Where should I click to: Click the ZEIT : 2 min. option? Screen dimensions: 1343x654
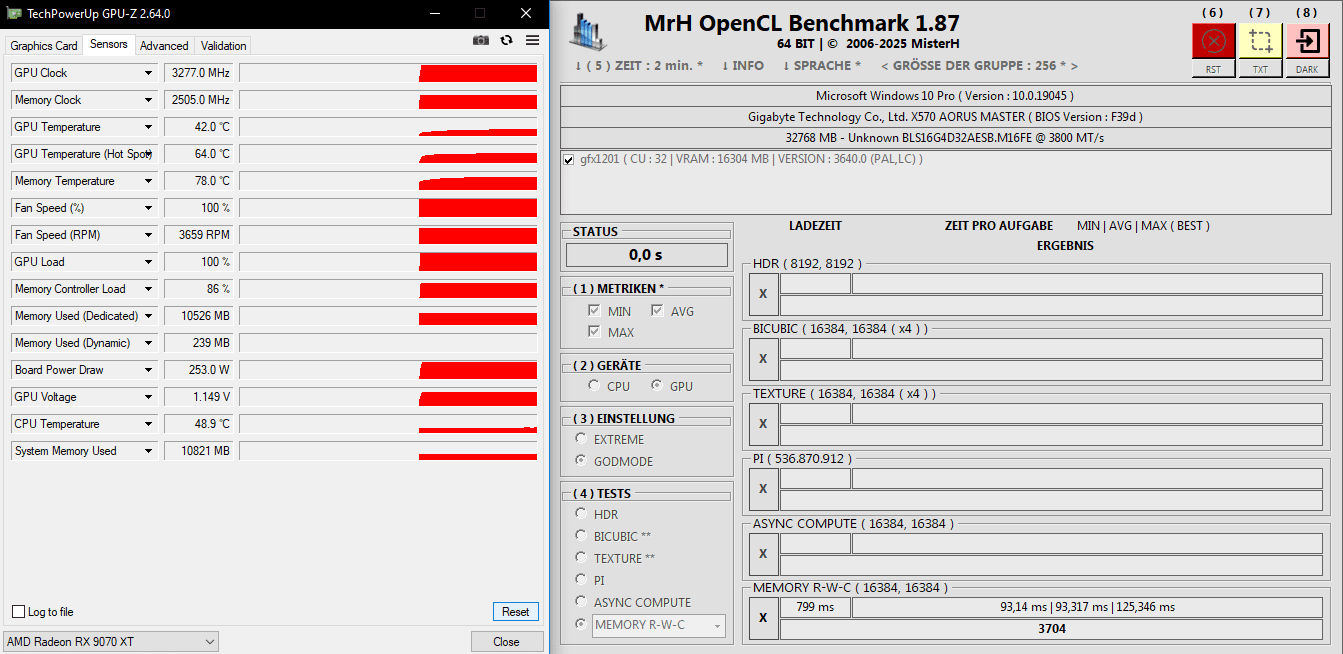[x=639, y=66]
